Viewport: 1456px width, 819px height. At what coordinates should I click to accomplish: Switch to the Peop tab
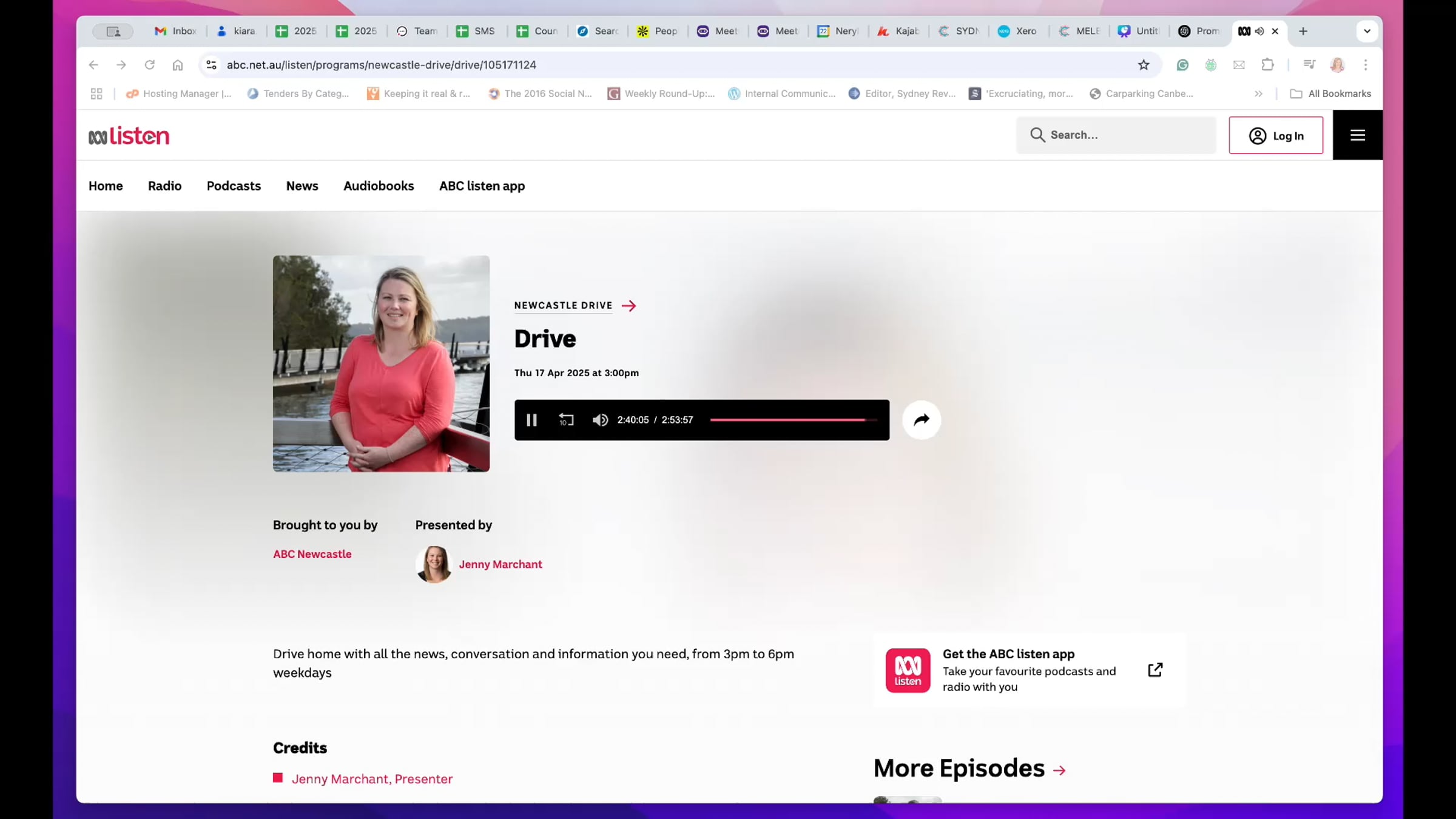click(x=658, y=31)
